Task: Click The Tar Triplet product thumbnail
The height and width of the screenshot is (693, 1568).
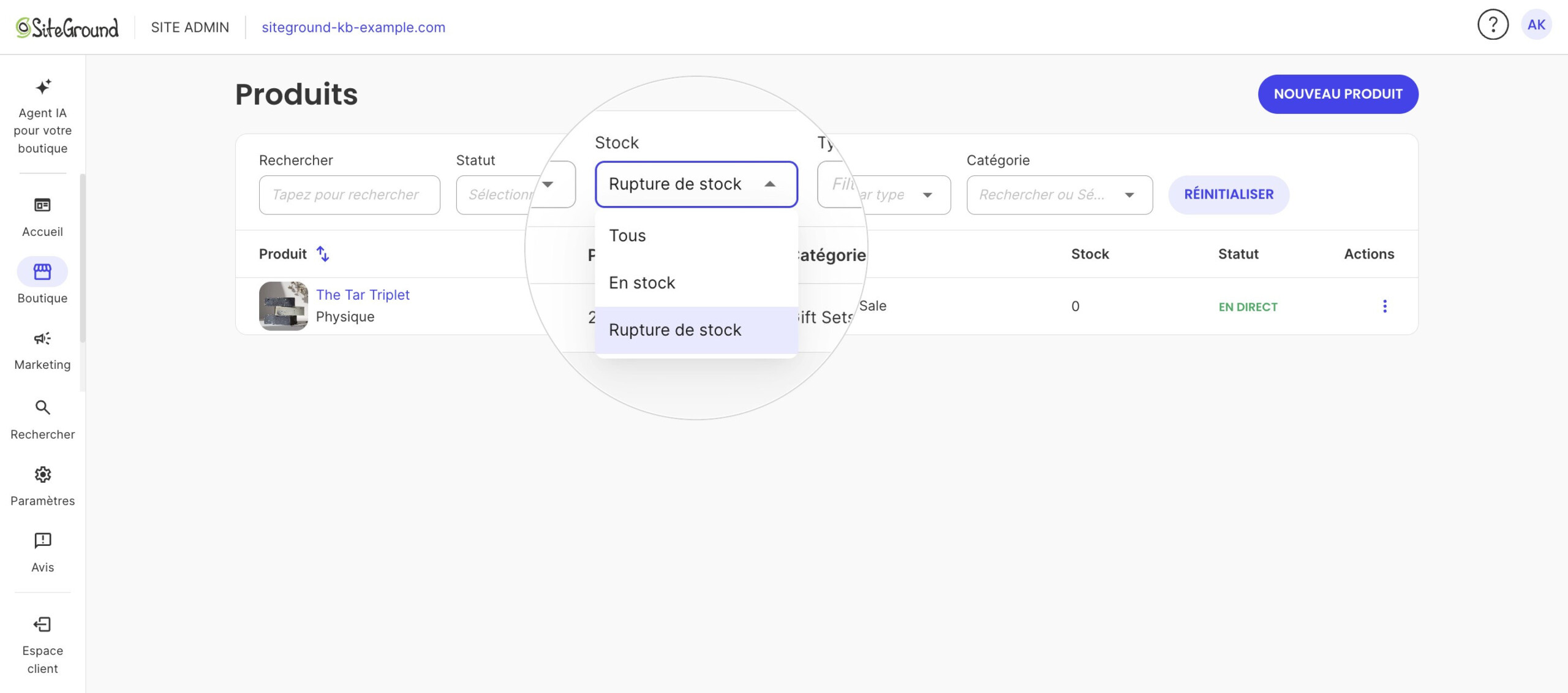Action: (283, 306)
